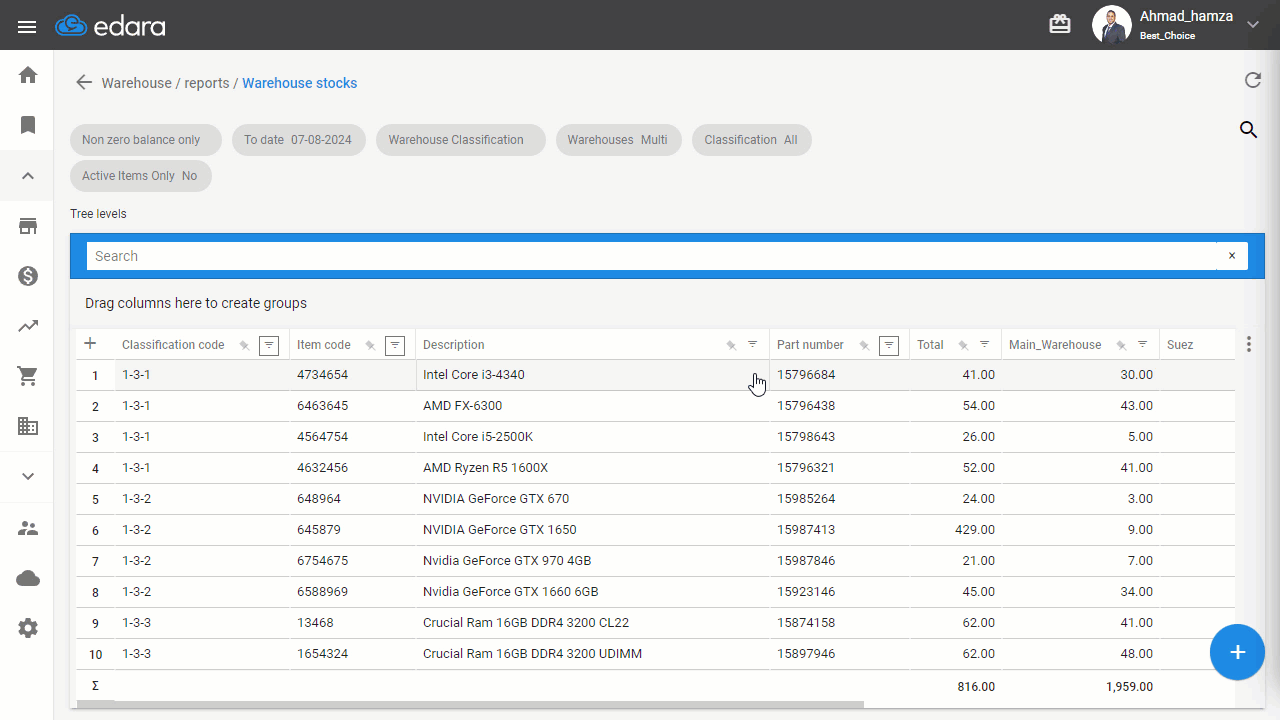Screen dimensions: 1280x720
Task: Go back using the breadcrumb arrow
Action: pos(84,83)
